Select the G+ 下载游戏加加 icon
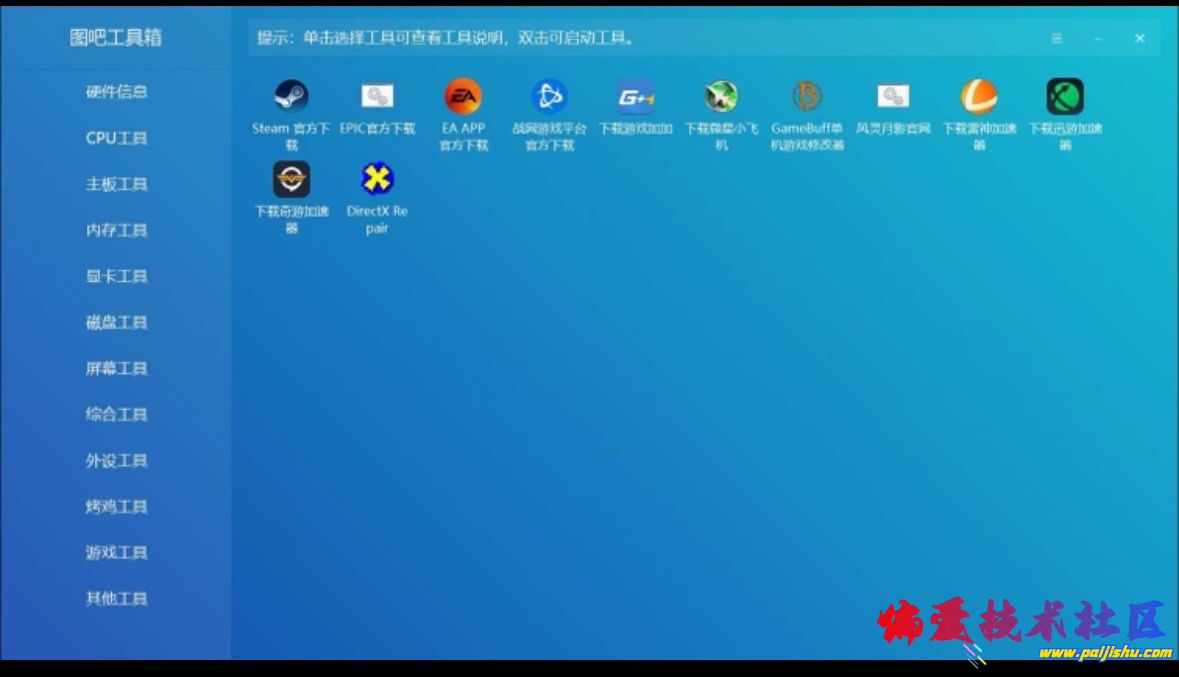Image resolution: width=1179 pixels, height=677 pixels. click(x=635, y=97)
